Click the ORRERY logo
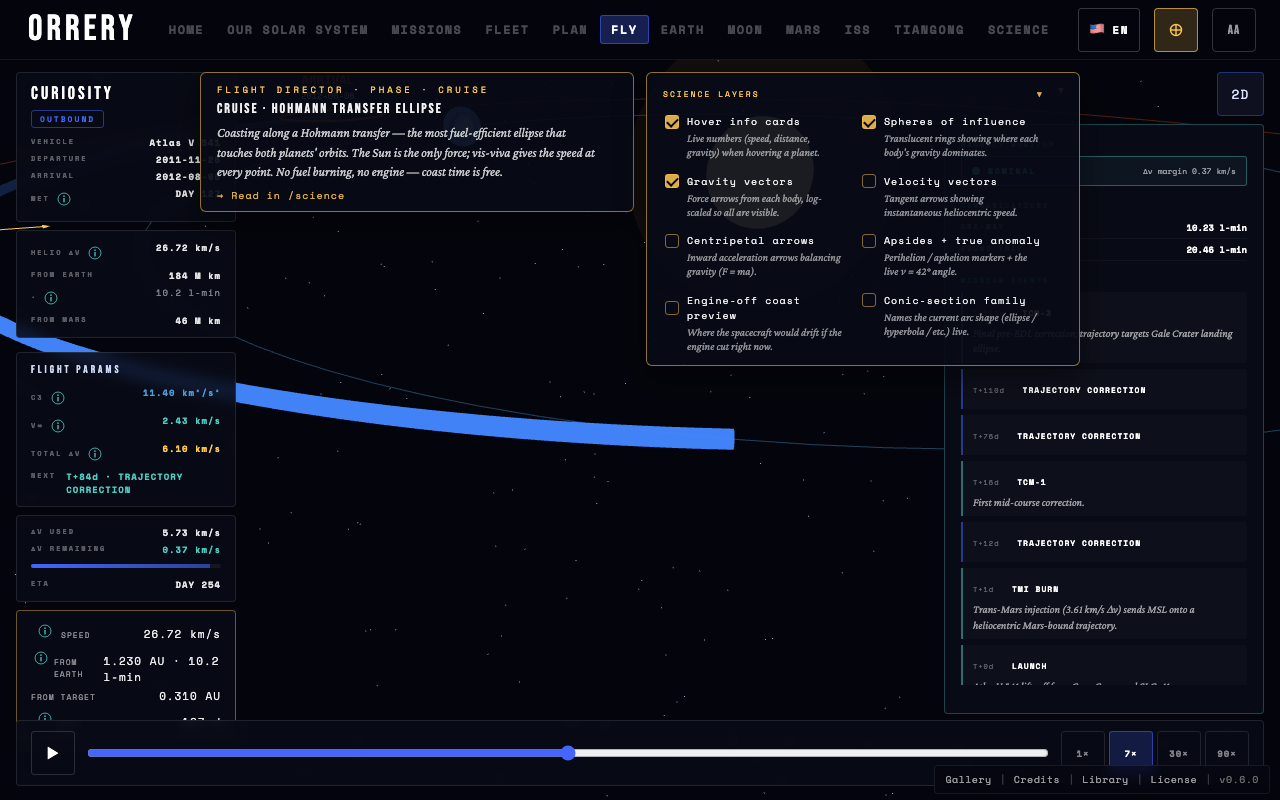The width and height of the screenshot is (1280, 800). tap(81, 29)
